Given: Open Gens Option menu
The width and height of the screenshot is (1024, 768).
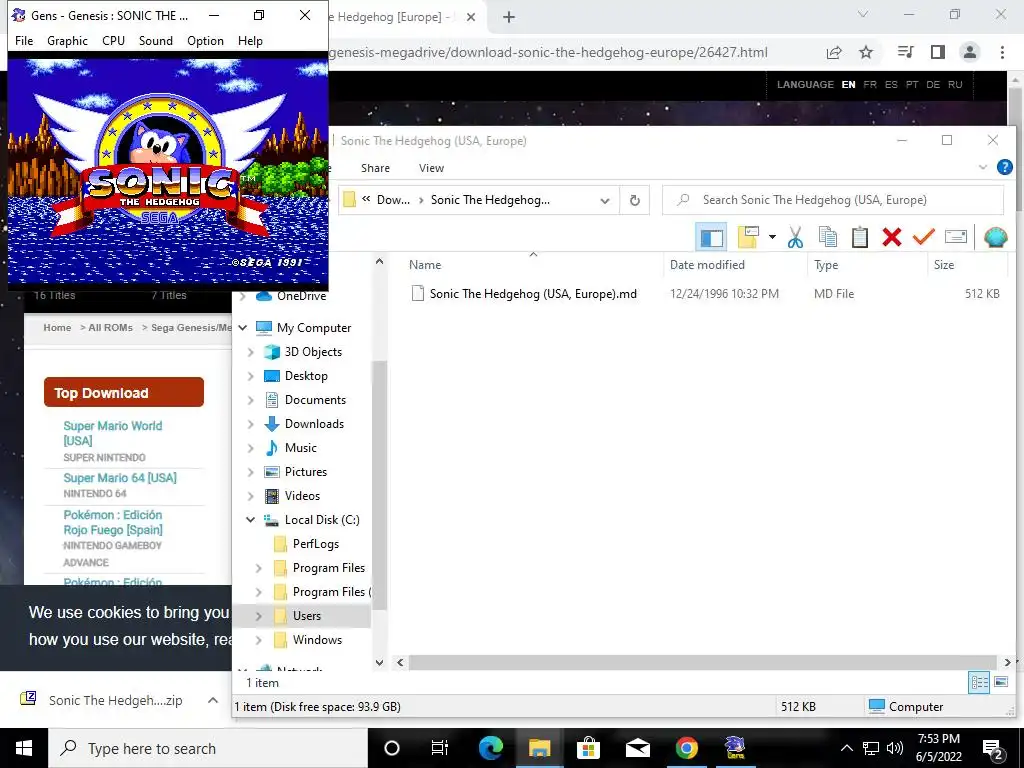Looking at the screenshot, I should (205, 40).
